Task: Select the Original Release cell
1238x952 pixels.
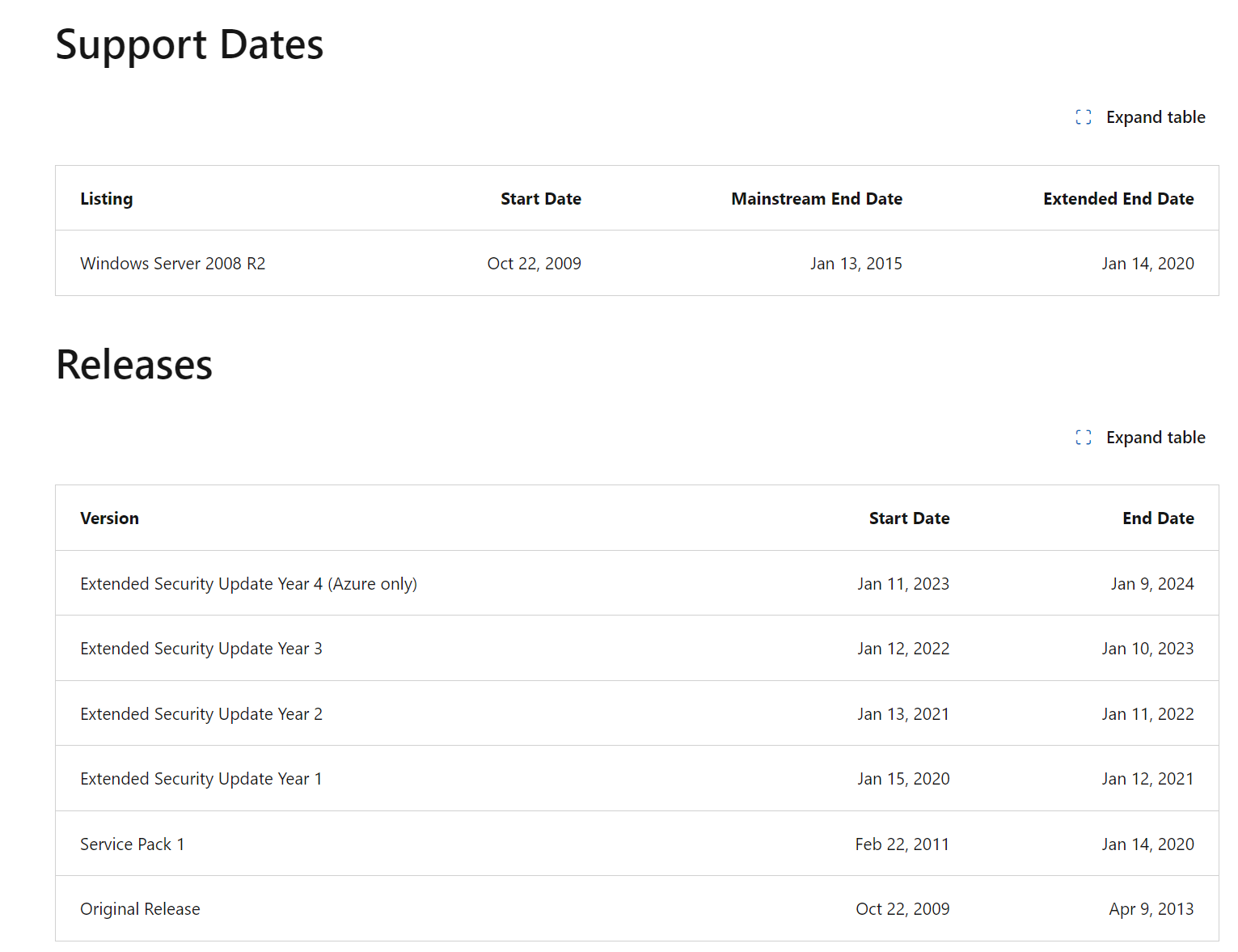Action: tap(140, 909)
